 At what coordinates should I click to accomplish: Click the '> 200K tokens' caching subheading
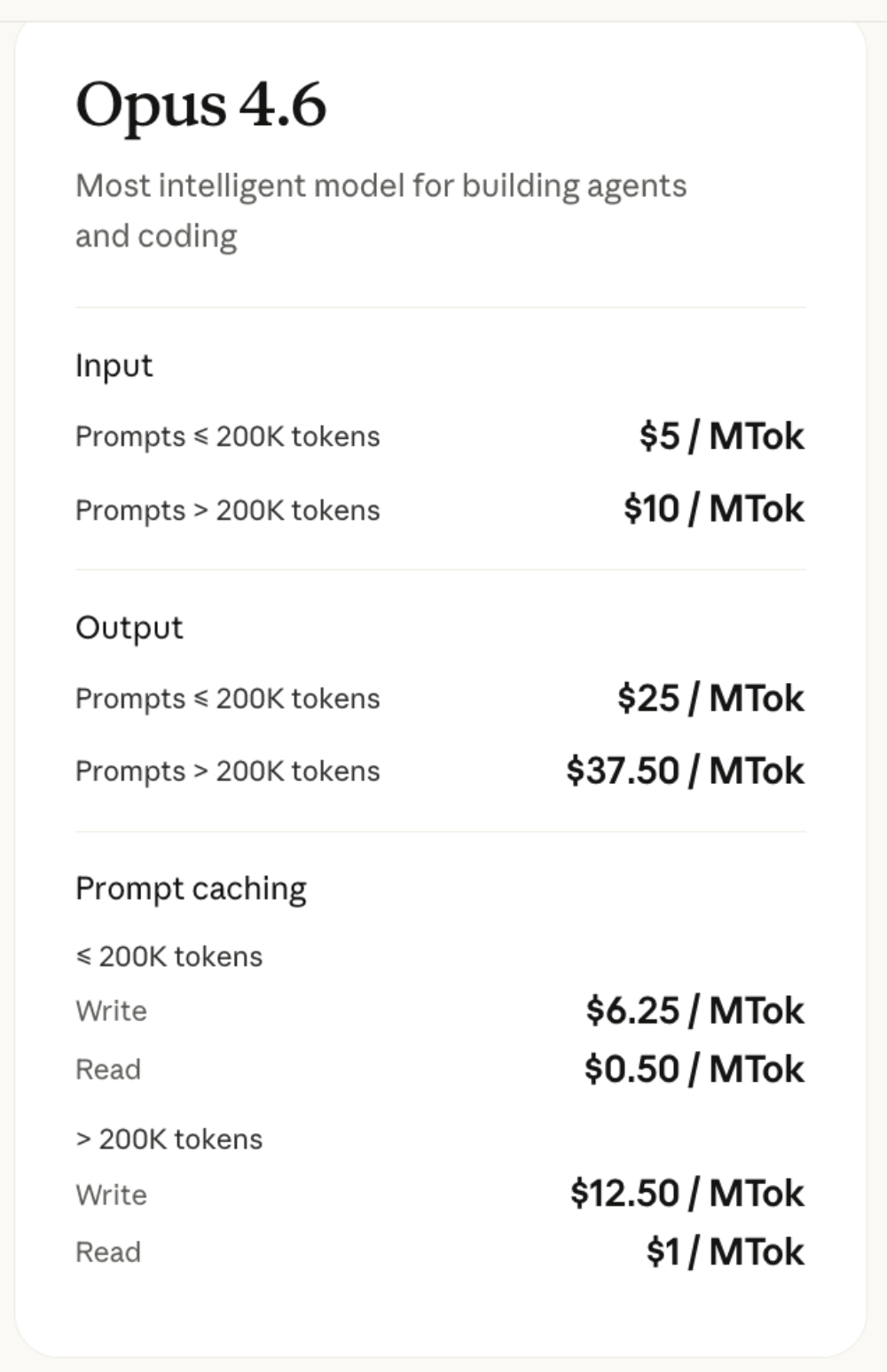[x=169, y=1139]
